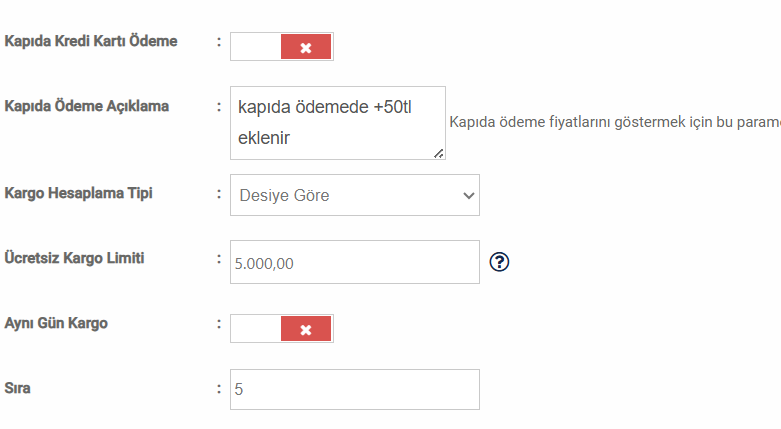Click the resize grip of Kapıda Ödeme Açıklama textarea
Image resolution: width=781 pixels, height=429 pixels.
(x=438, y=153)
